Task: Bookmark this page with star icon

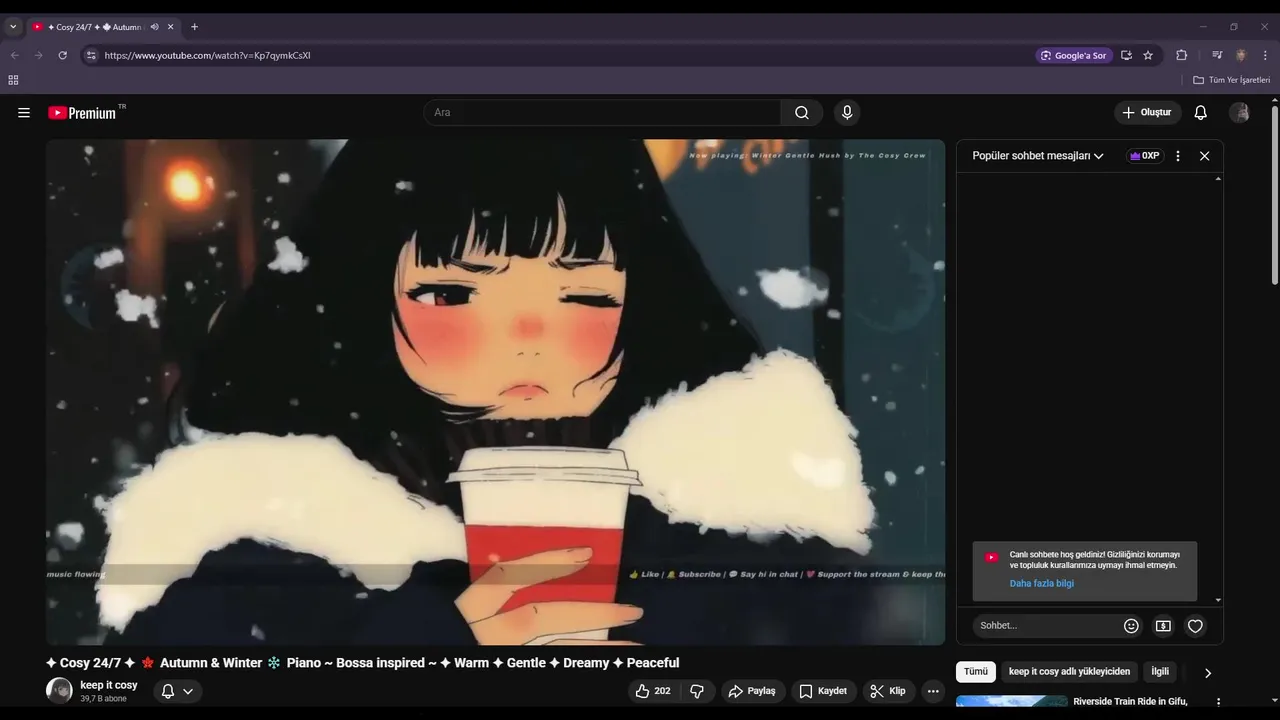Action: (x=1148, y=55)
